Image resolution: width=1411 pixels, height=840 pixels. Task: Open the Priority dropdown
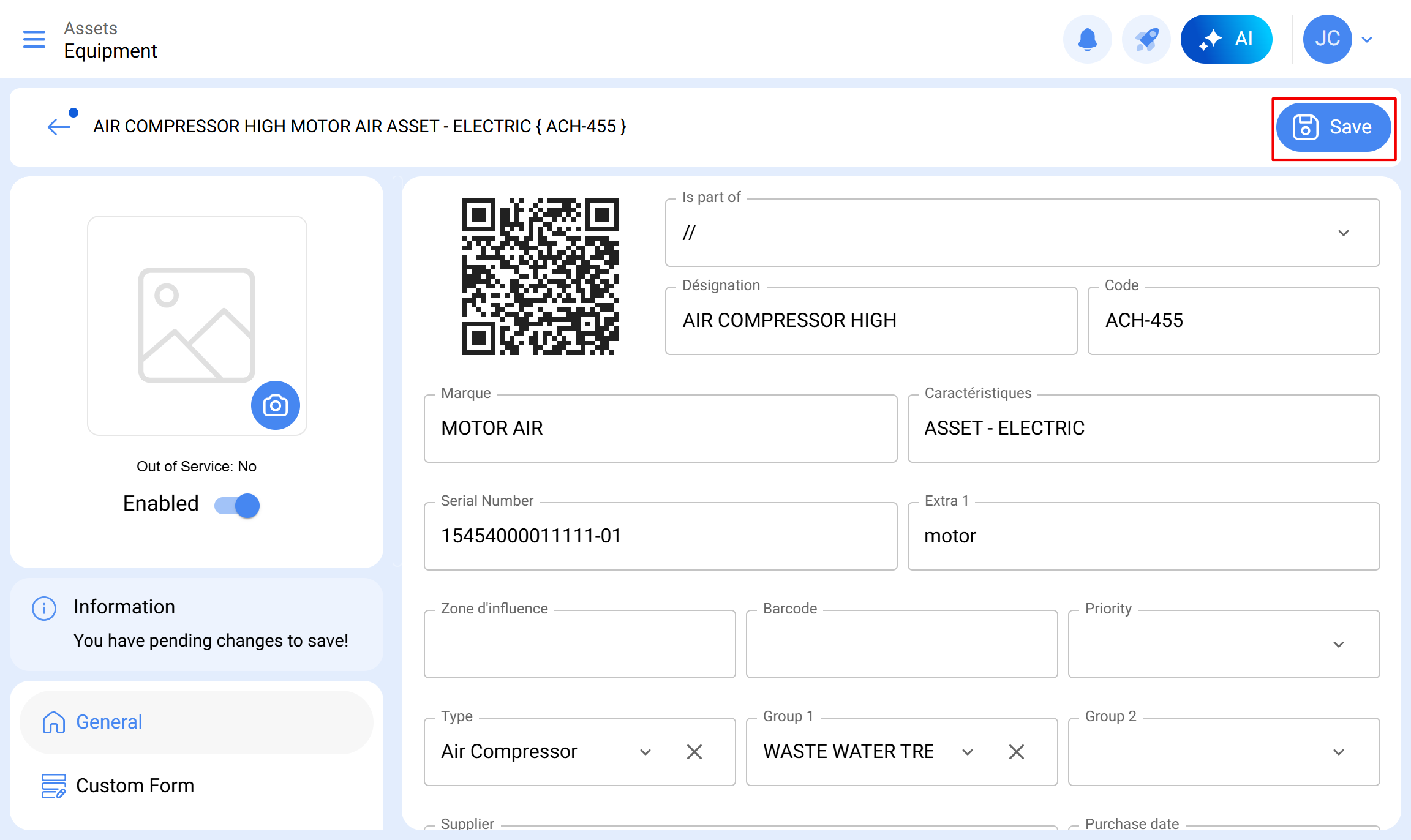(x=1338, y=645)
